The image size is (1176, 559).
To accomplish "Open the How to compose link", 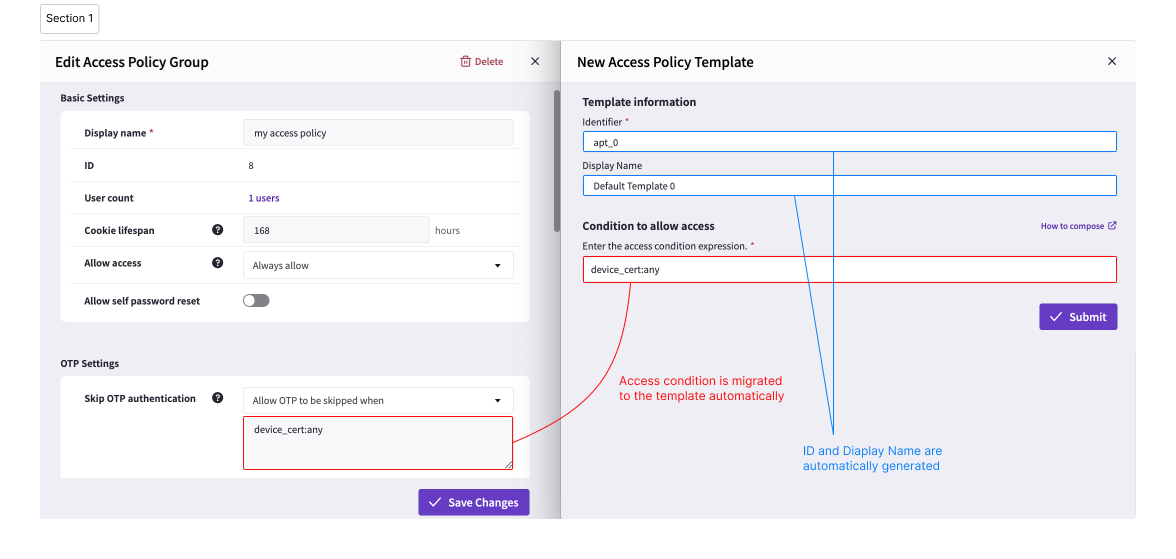I will 1072,226.
